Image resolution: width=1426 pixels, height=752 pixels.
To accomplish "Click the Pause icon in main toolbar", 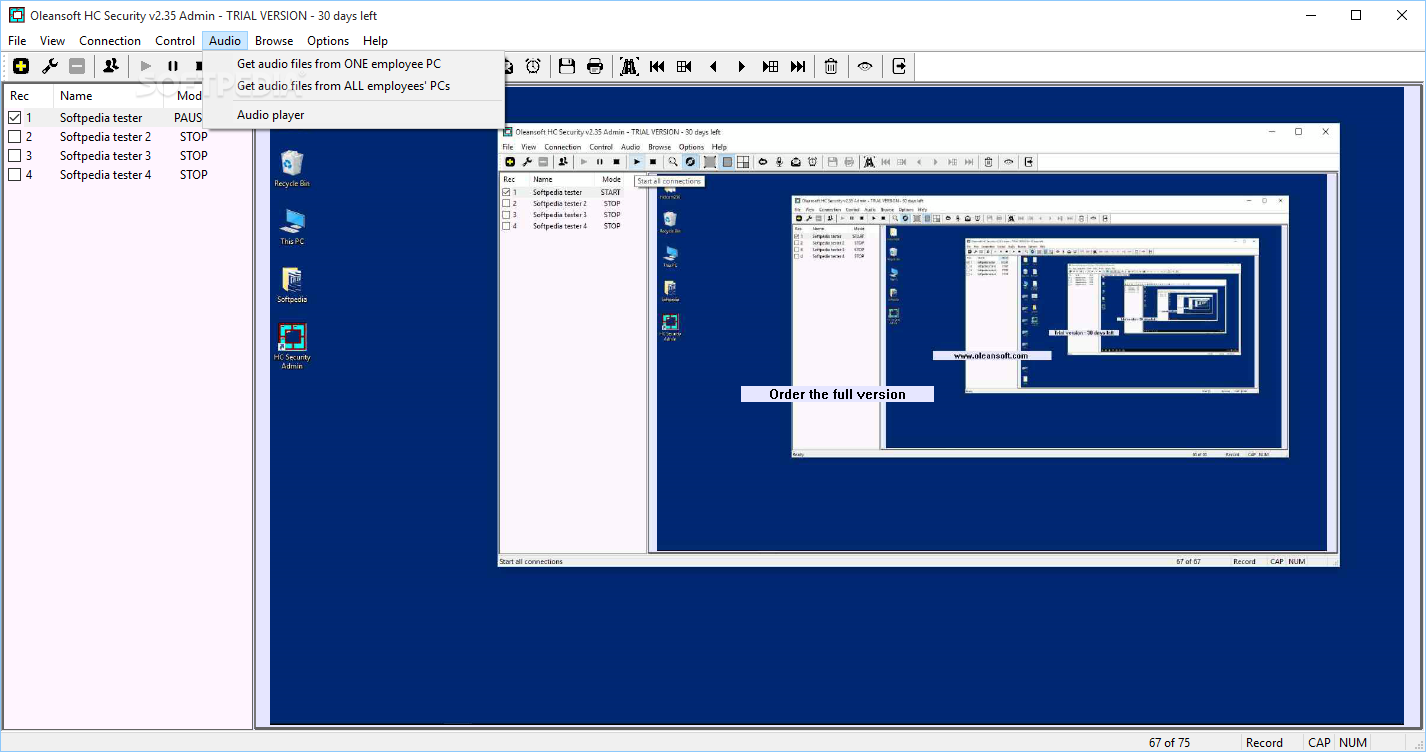I will pos(173,66).
